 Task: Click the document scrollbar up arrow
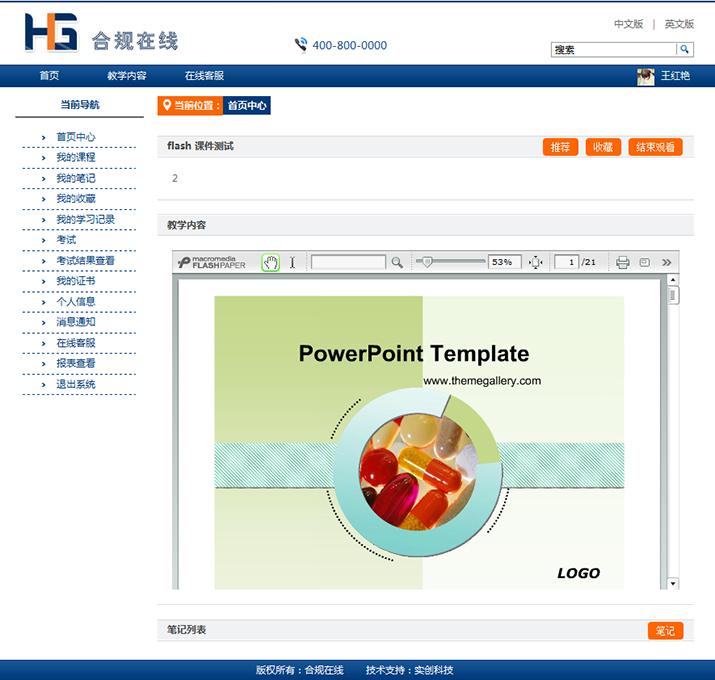coord(673,279)
